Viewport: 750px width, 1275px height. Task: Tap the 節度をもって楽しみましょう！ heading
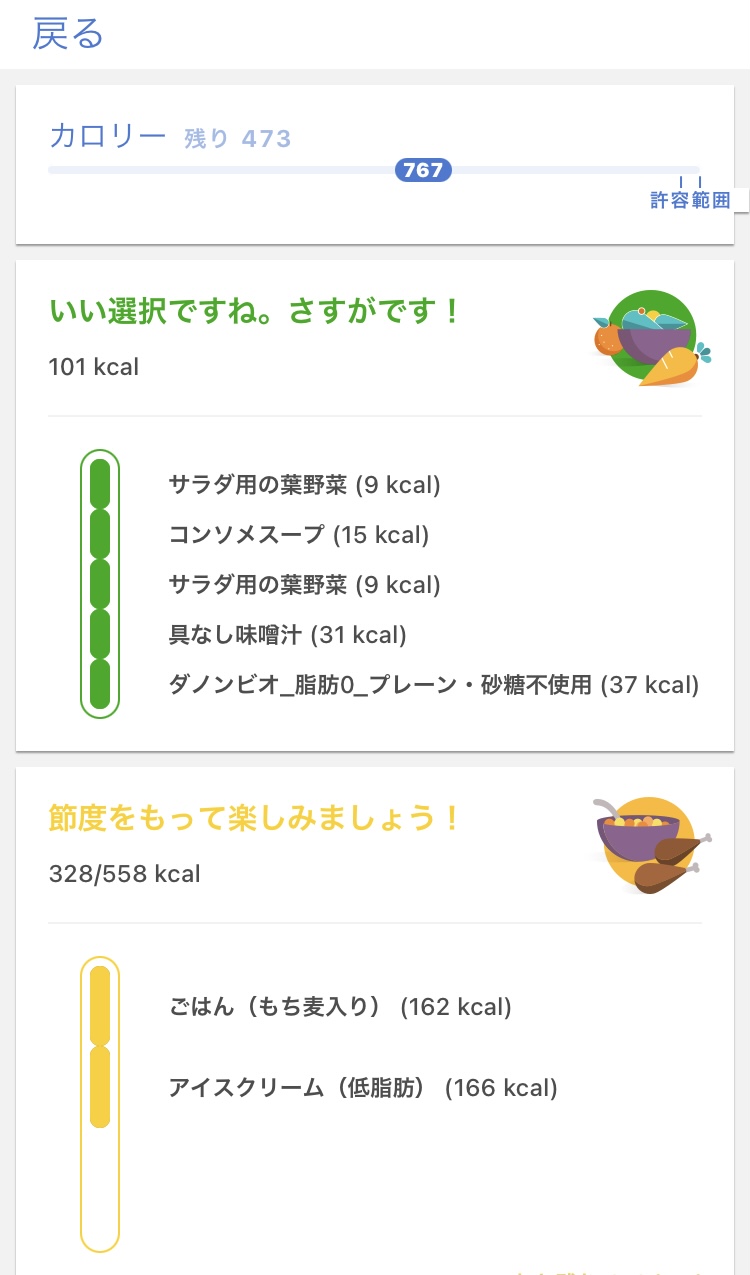coord(256,818)
